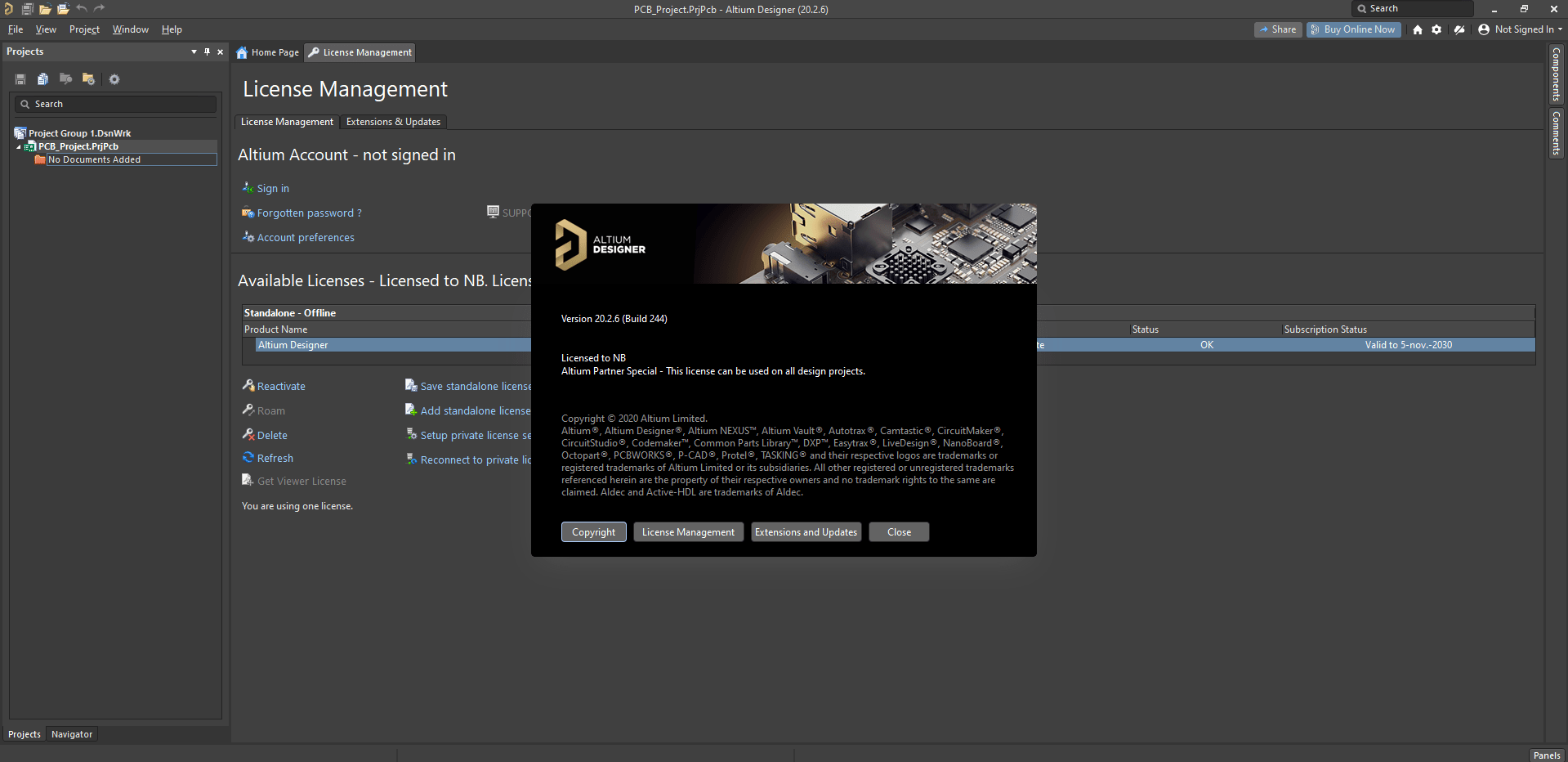Click the folder with gear icon in Projects panel
Image resolution: width=1568 pixels, height=762 pixels.
coord(88,79)
